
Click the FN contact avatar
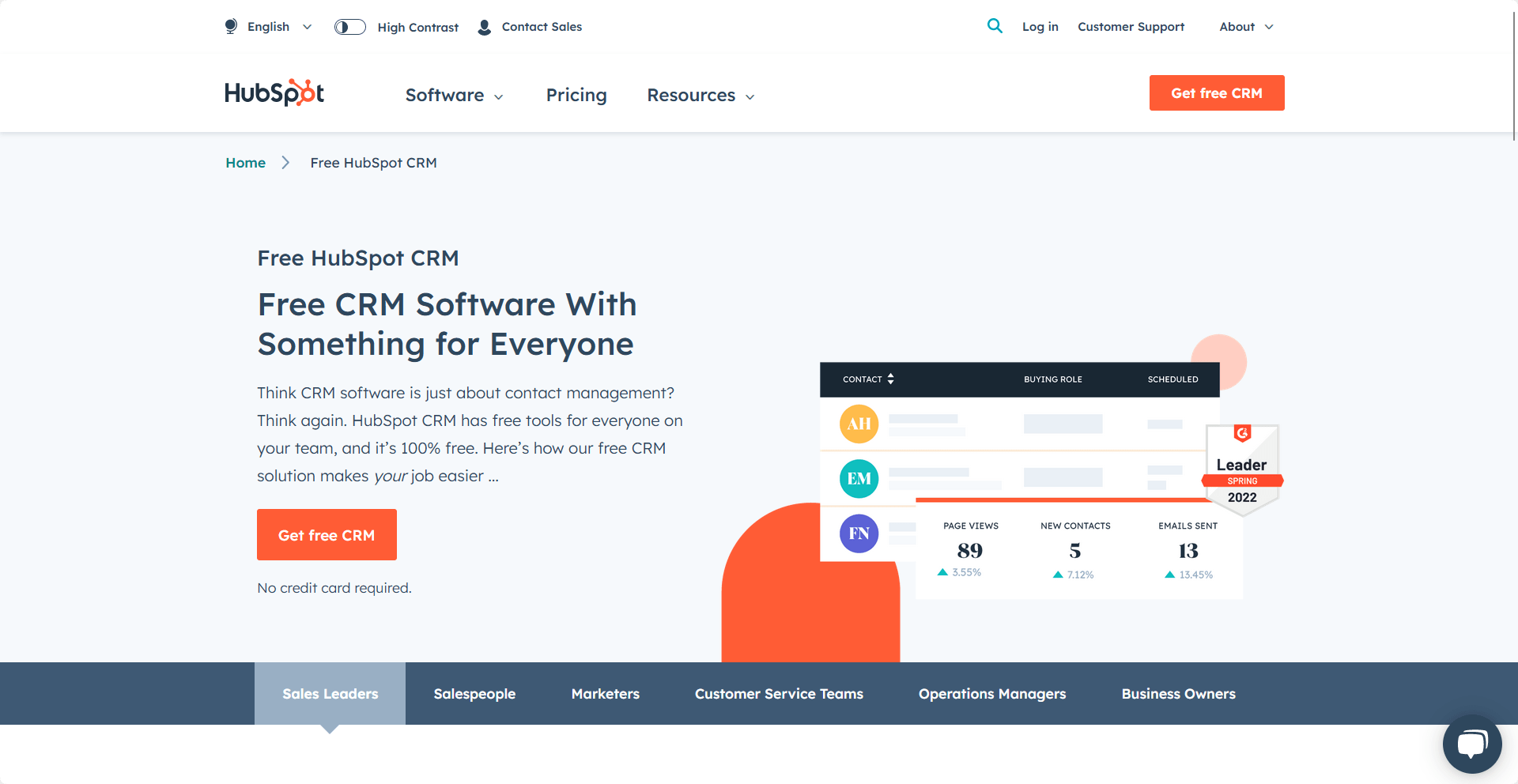pos(859,533)
